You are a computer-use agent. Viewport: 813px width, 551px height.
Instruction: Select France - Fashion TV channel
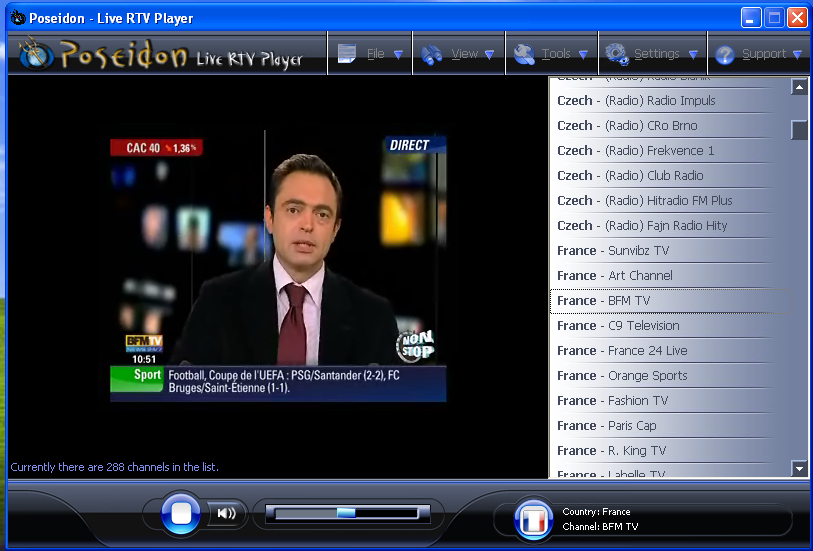[x=669, y=401]
